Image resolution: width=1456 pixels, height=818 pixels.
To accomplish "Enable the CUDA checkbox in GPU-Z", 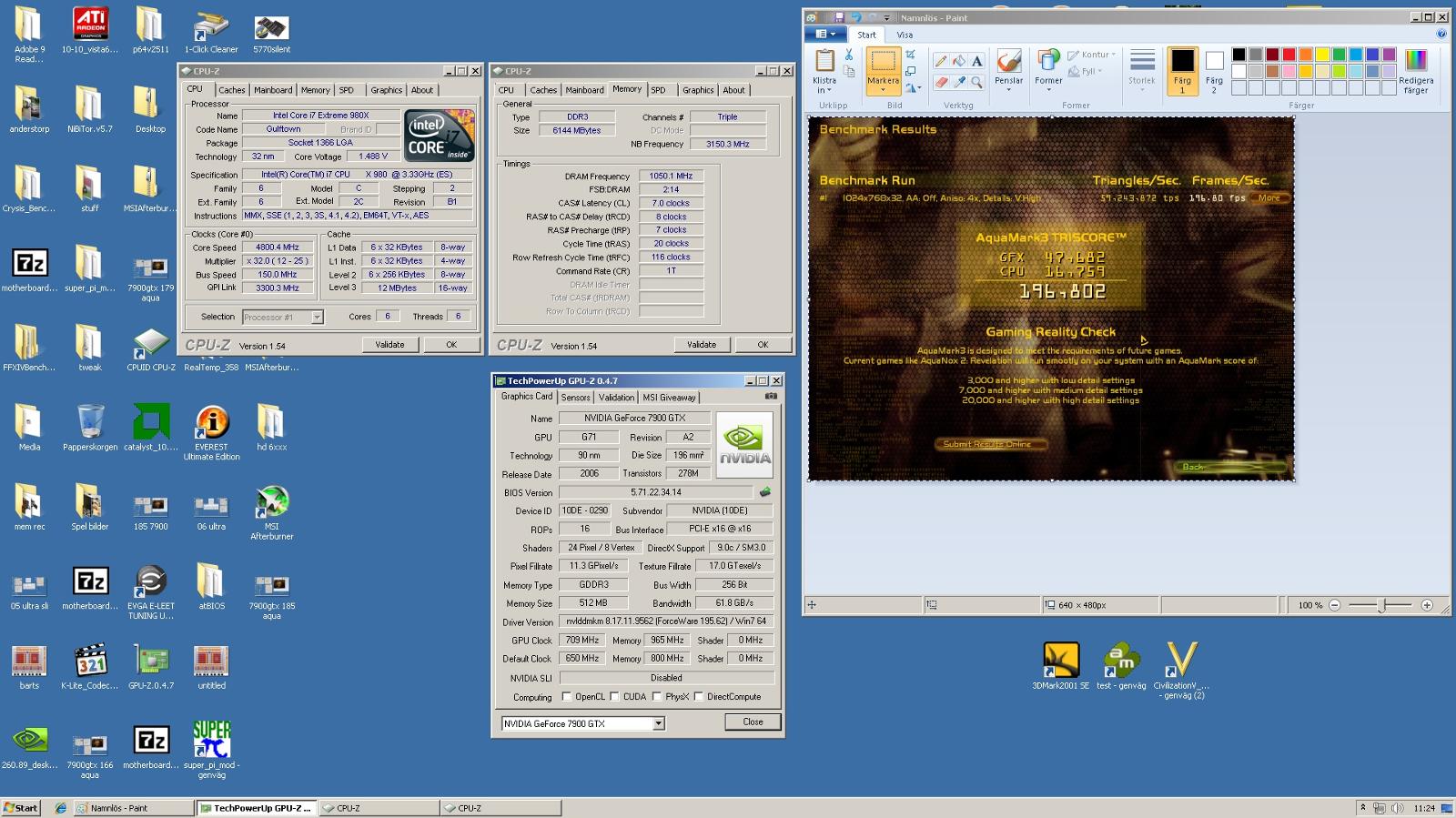I will tap(615, 697).
